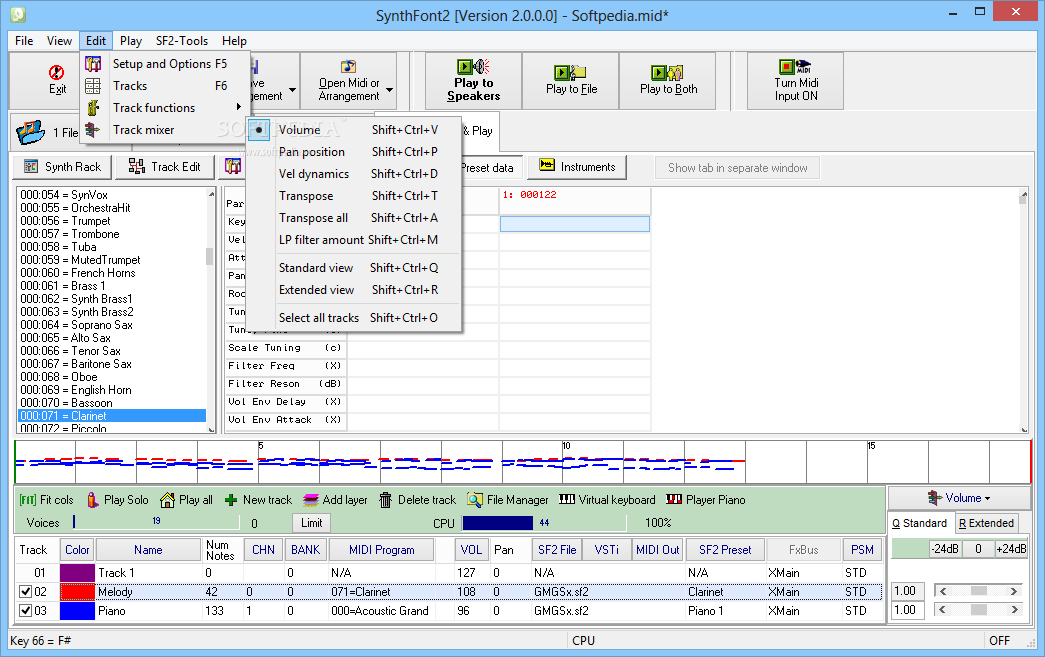Open Midi or Arrangement dropdown arrow
Viewport: 1045px width, 657px height.
coord(389,89)
